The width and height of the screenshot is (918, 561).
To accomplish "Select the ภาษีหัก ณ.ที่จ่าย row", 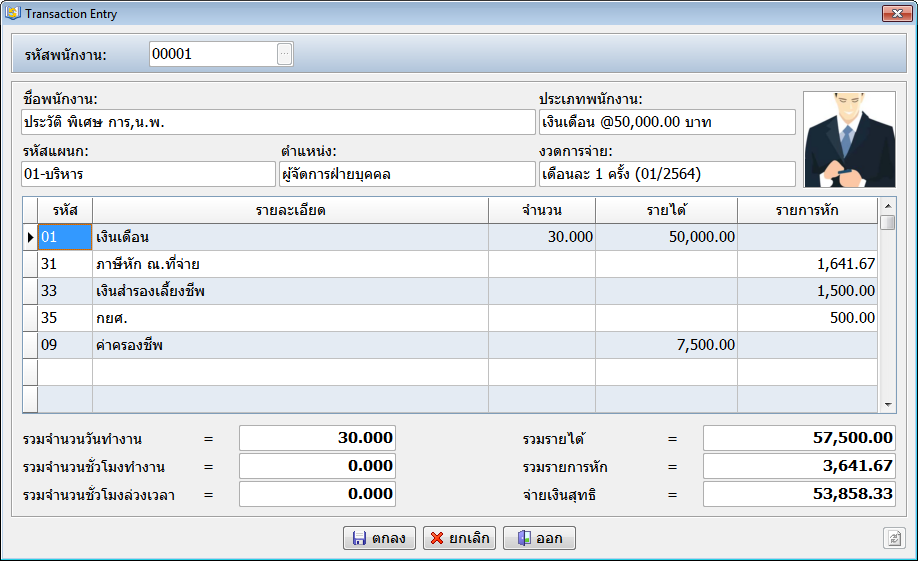I will pyautogui.click(x=290, y=265).
